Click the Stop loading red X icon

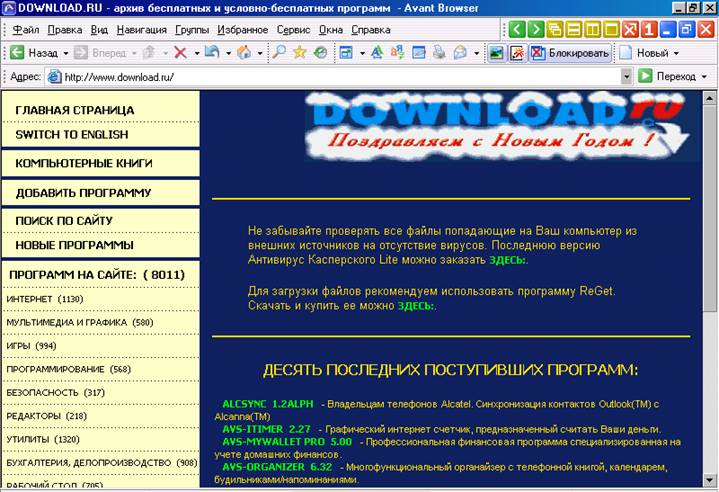180,53
